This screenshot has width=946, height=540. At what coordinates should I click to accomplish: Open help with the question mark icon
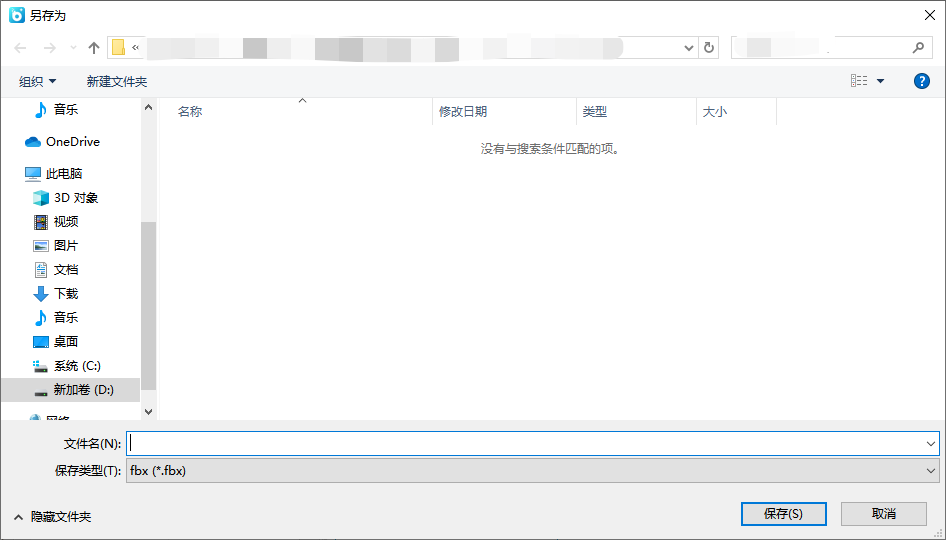coord(921,81)
